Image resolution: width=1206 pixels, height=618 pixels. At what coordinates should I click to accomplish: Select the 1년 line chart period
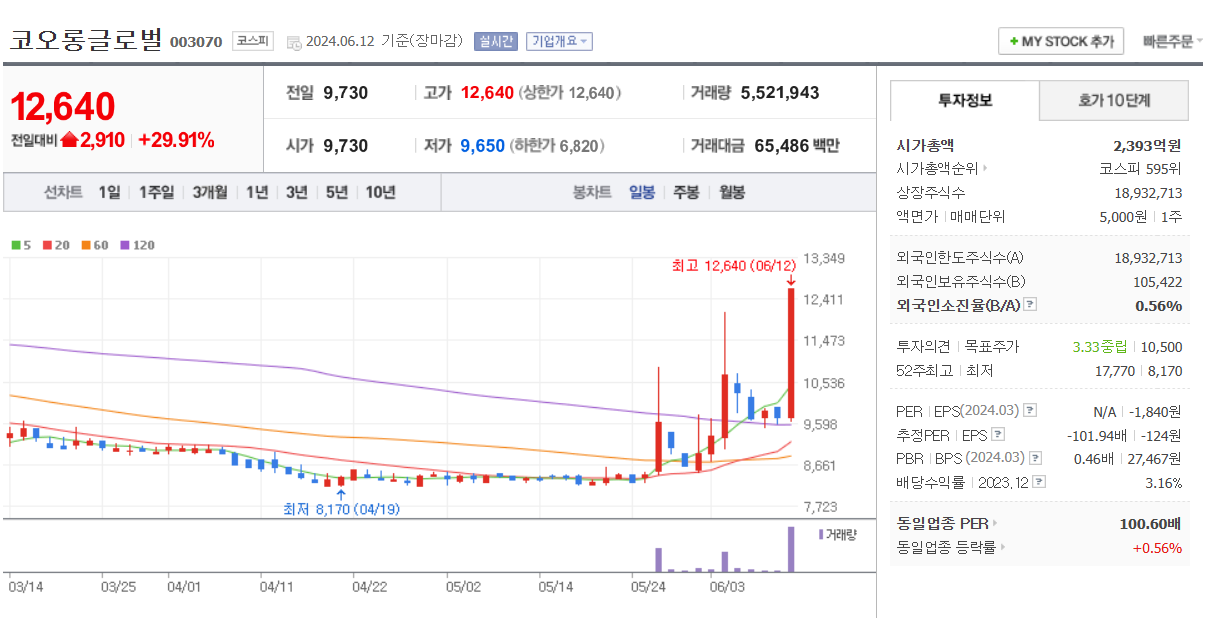257,192
